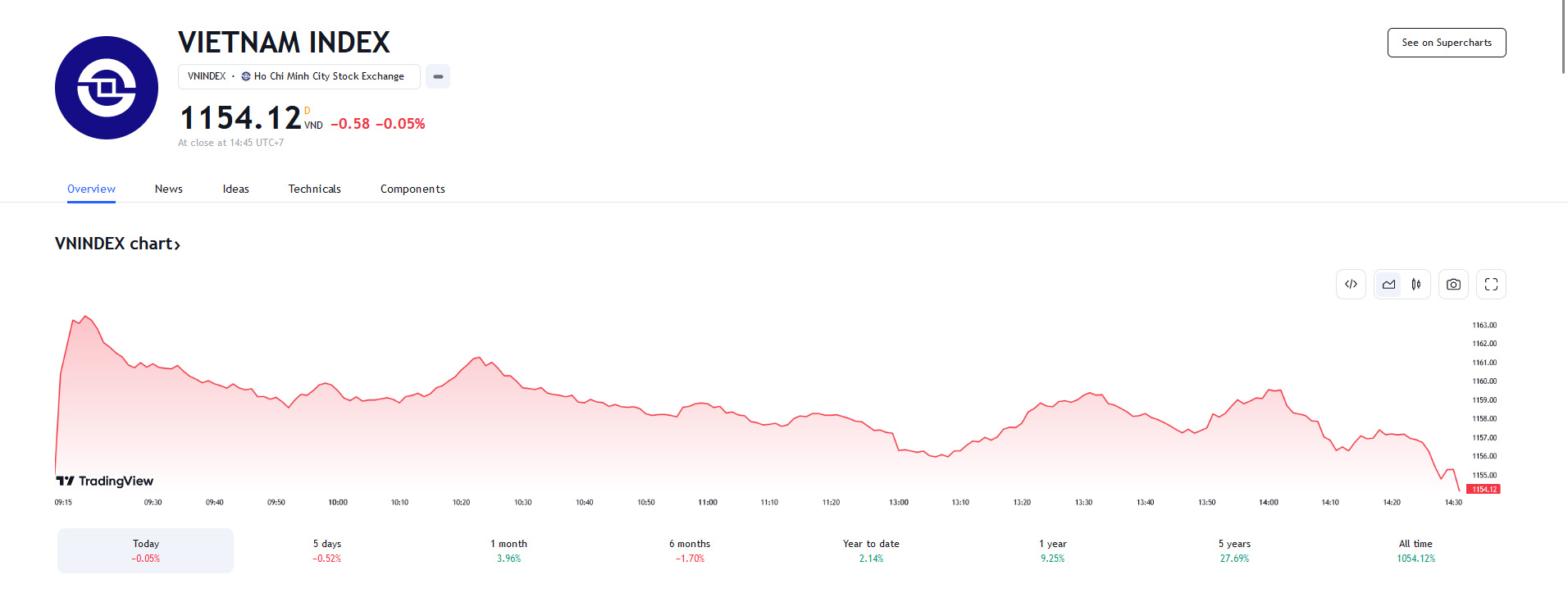1568x616 pixels.
Task: Click the market status dash icon
Action: 438,76
